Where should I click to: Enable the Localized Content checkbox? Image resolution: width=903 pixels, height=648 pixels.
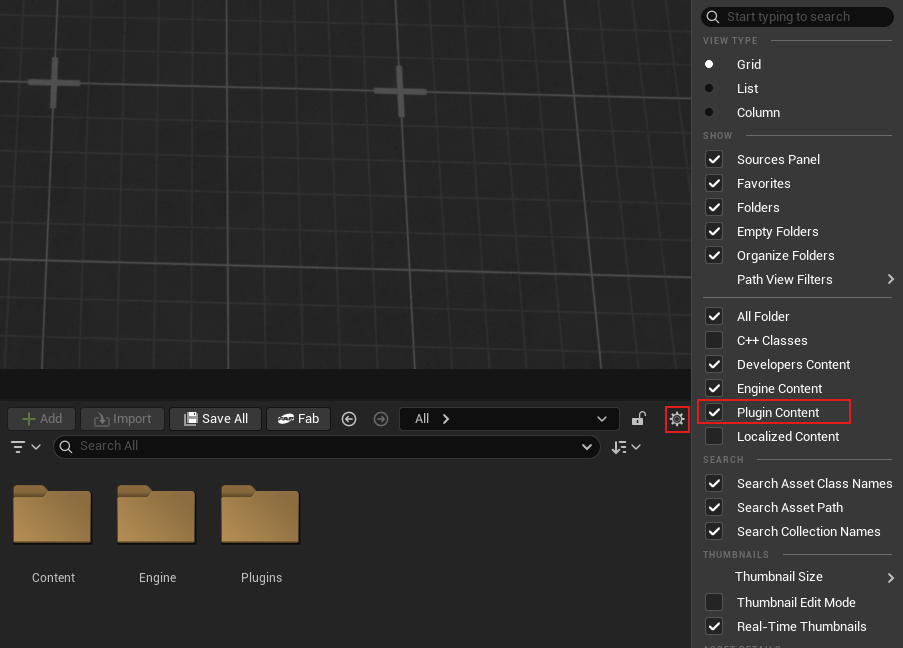tap(714, 436)
